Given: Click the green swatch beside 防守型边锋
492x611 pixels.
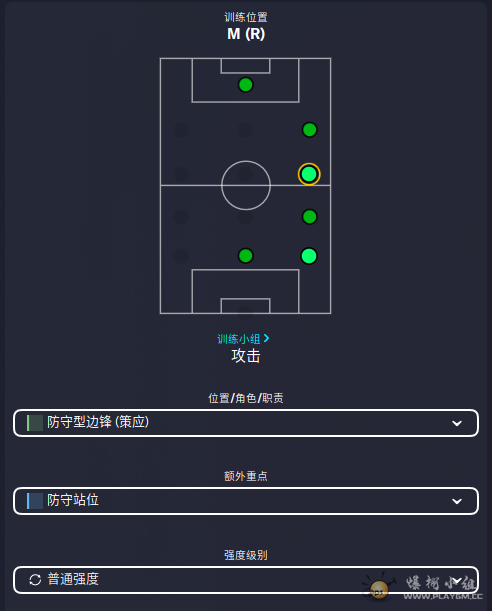Looking at the screenshot, I should (35, 423).
